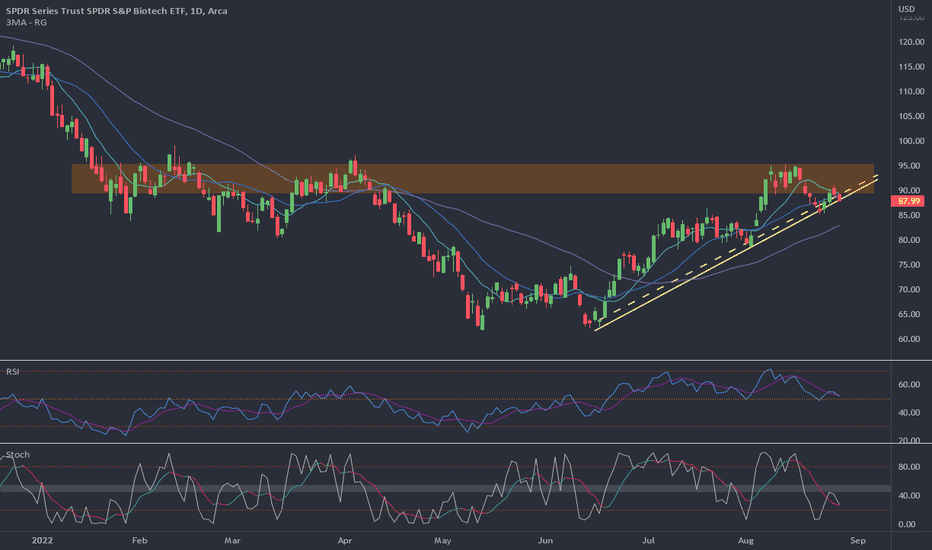Click the RSI 60.00 scale label

(909, 385)
